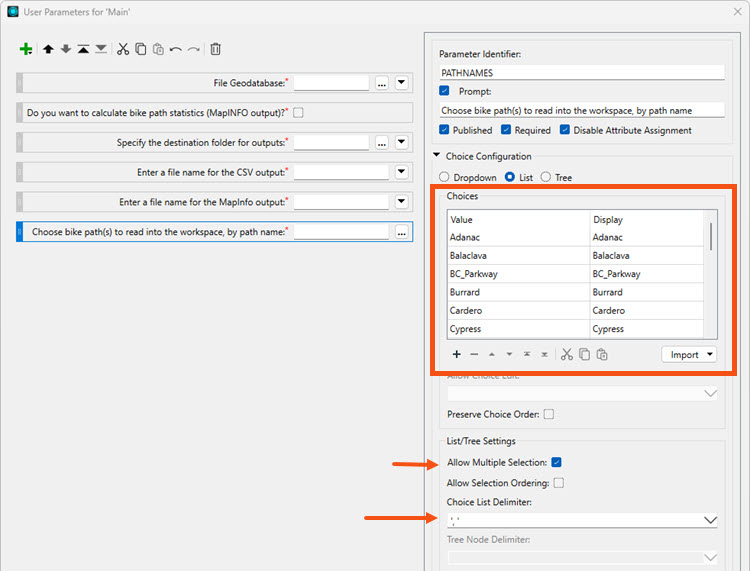750x571 pixels.
Task: Toggle the Prompt checkbox
Action: [444, 90]
